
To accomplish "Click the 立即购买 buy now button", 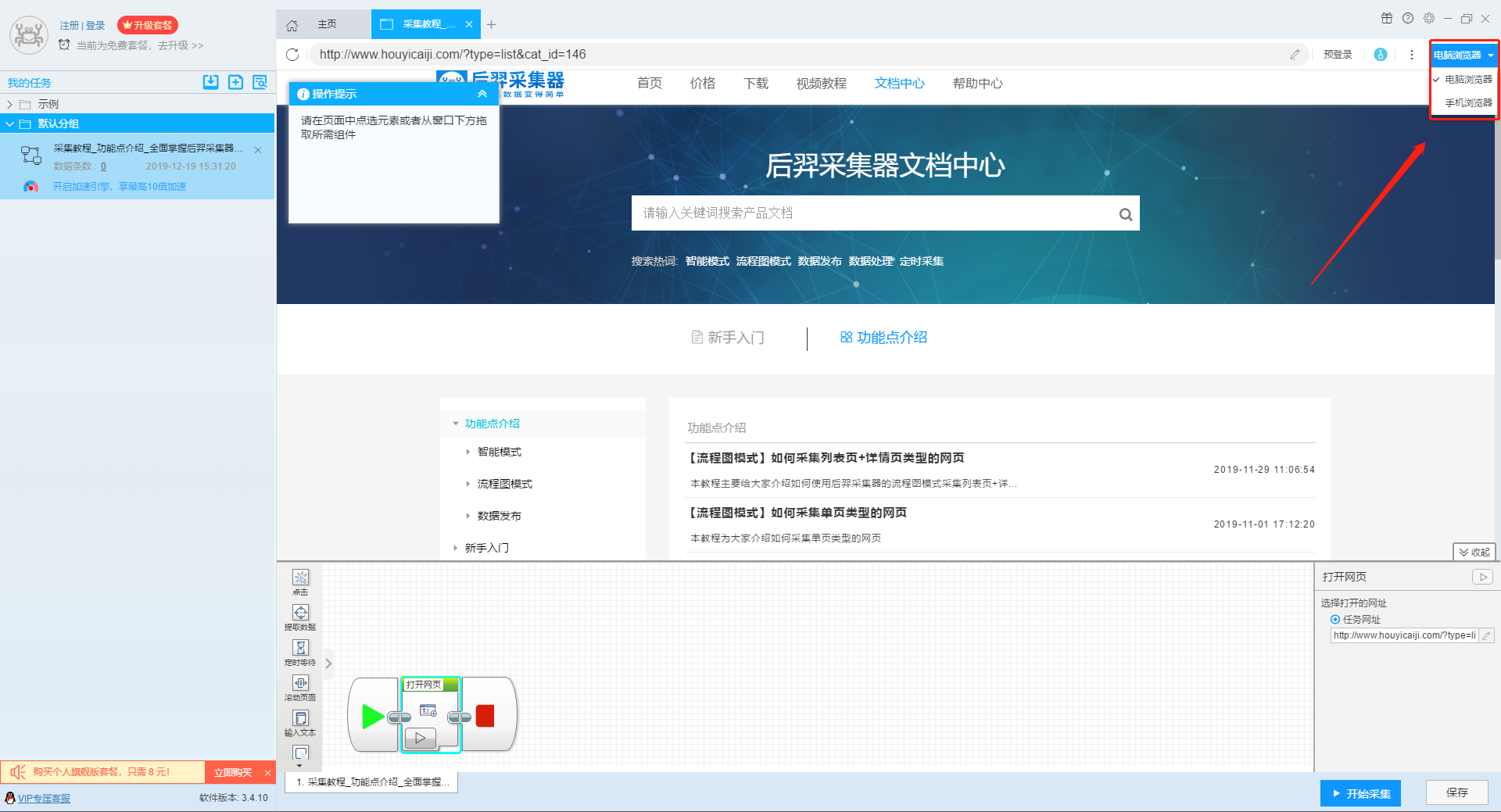I will (233, 772).
